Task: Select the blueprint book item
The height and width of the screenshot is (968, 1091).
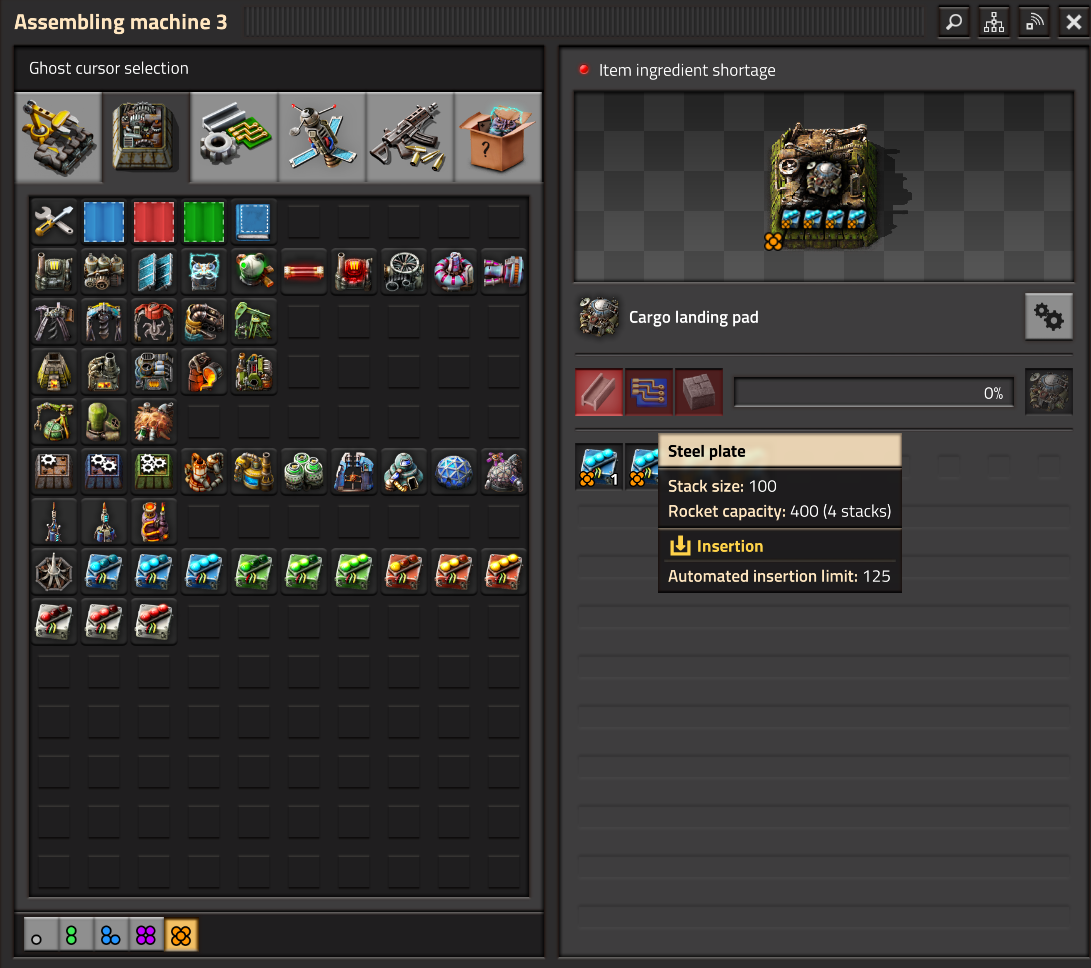Action: pyautogui.click(x=253, y=221)
